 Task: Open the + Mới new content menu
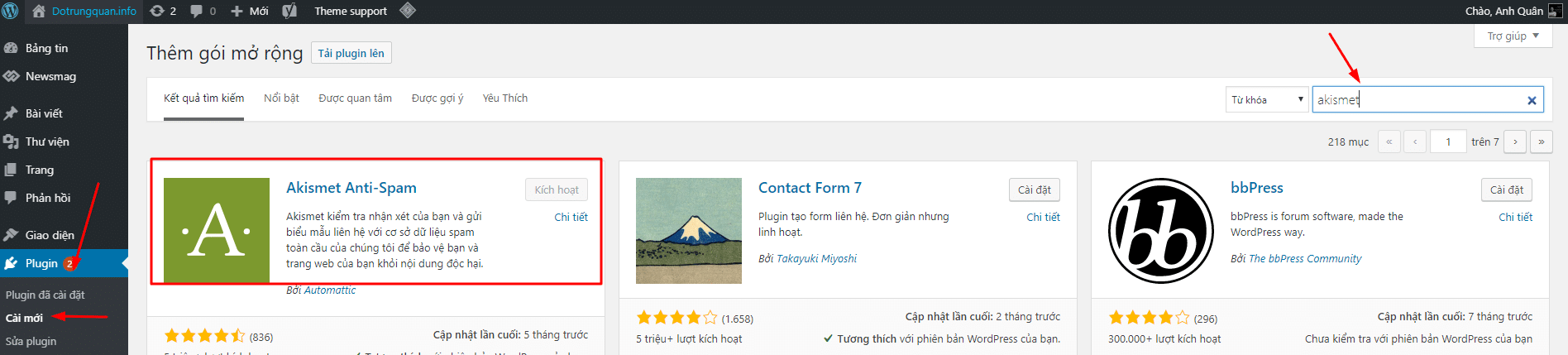(250, 11)
